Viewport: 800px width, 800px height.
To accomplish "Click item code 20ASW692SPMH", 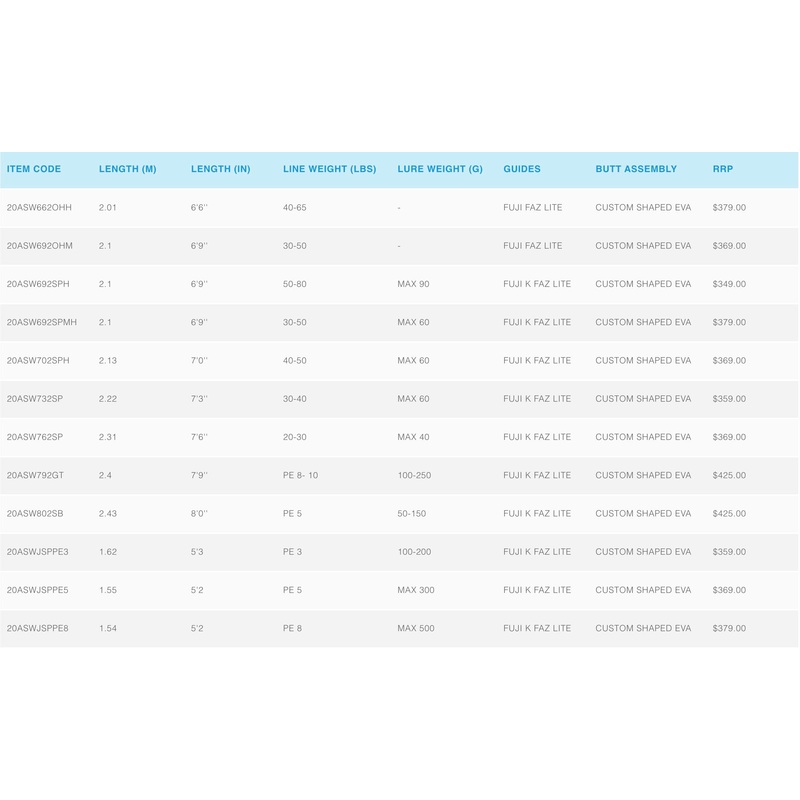I will point(41,322).
